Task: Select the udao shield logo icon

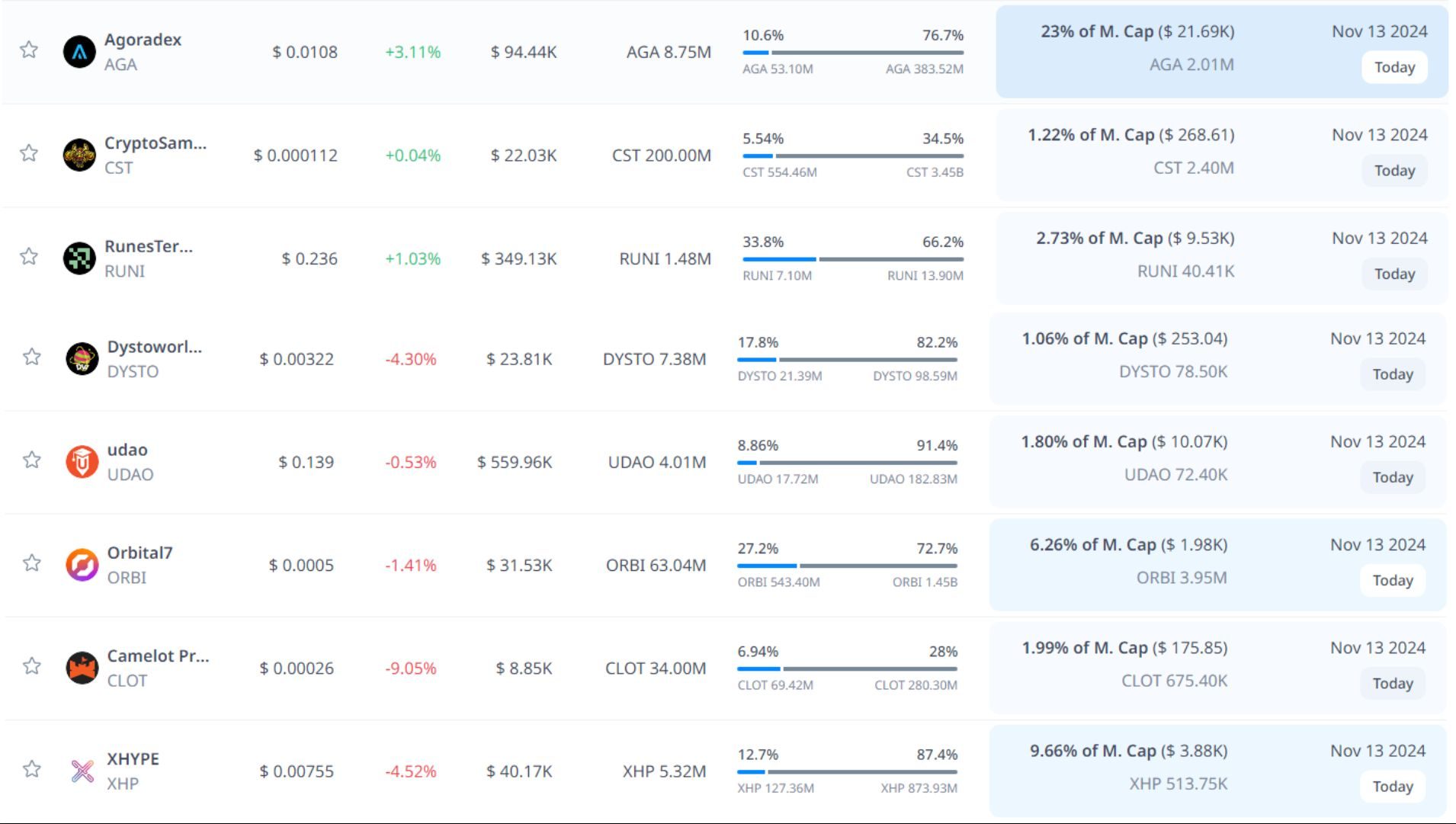Action: pyautogui.click(x=82, y=462)
